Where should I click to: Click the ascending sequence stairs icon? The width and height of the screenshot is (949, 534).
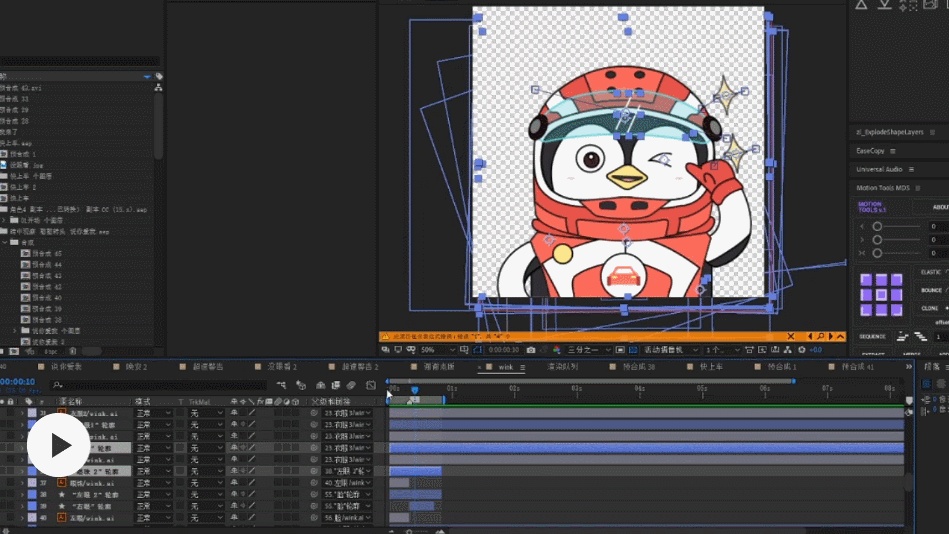point(902,337)
